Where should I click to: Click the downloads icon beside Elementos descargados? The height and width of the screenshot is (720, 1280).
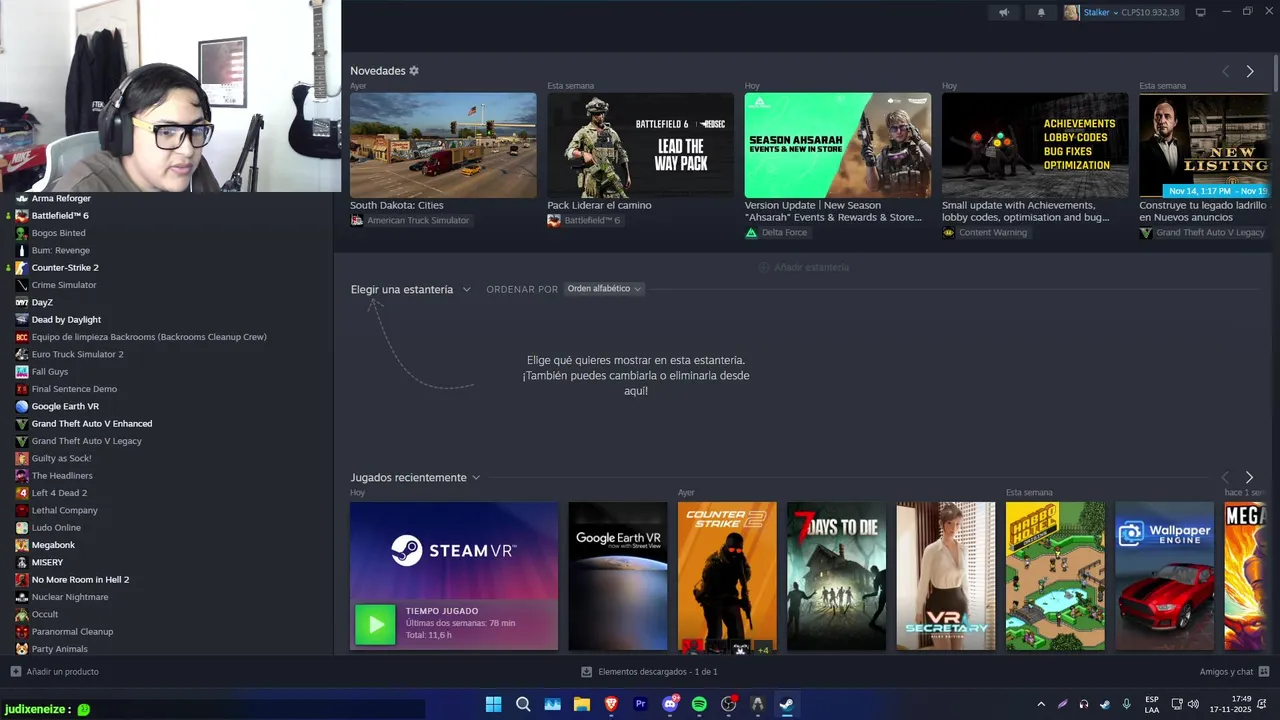click(x=587, y=672)
